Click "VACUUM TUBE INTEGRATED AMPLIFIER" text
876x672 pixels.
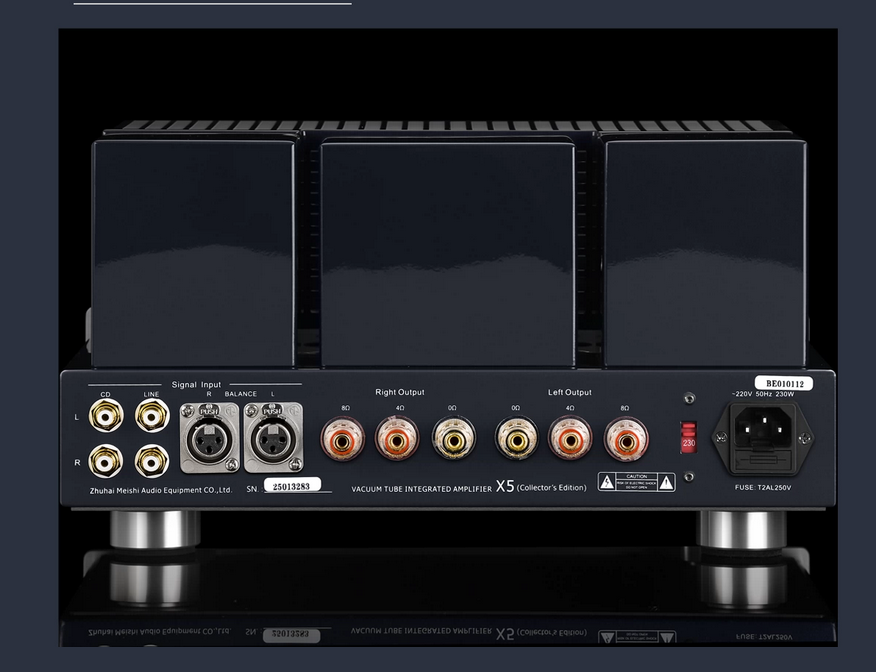click(422, 489)
